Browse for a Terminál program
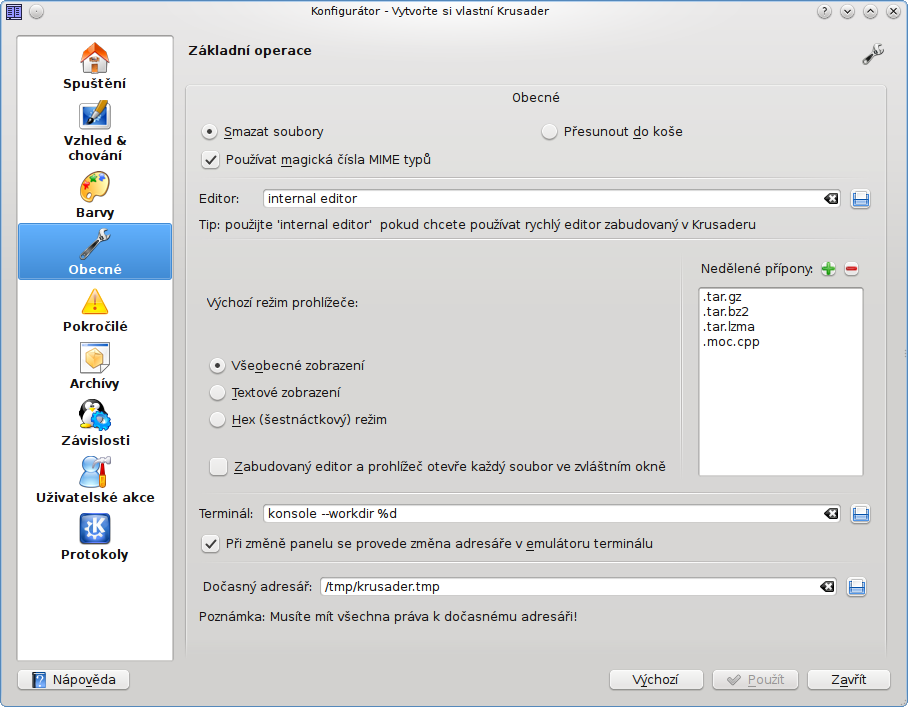This screenshot has height=707, width=908. point(861,514)
